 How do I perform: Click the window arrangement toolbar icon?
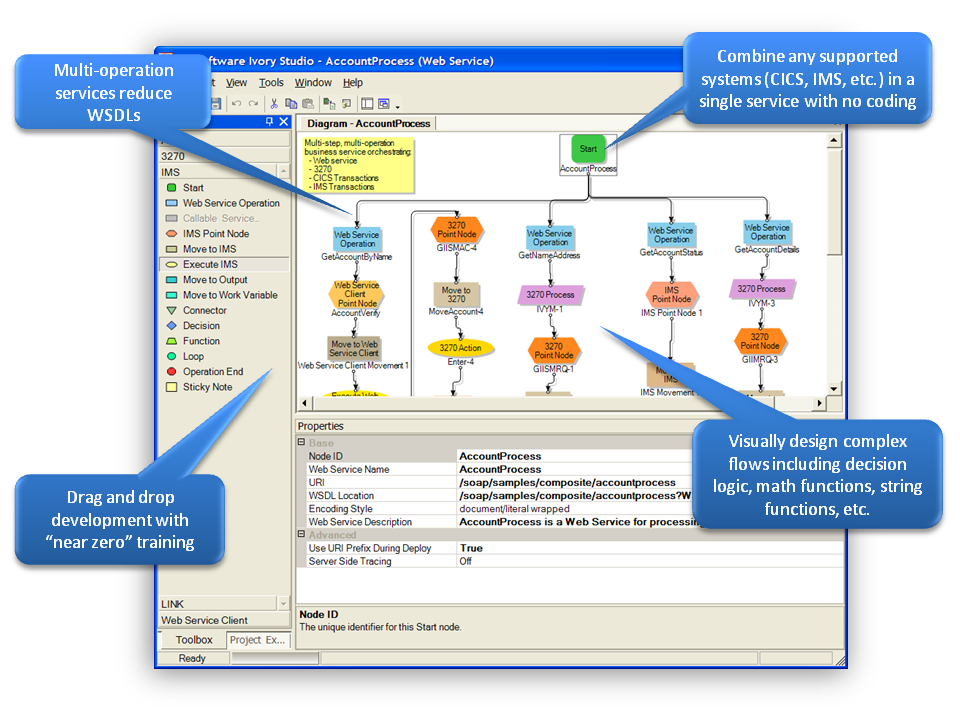[384, 104]
